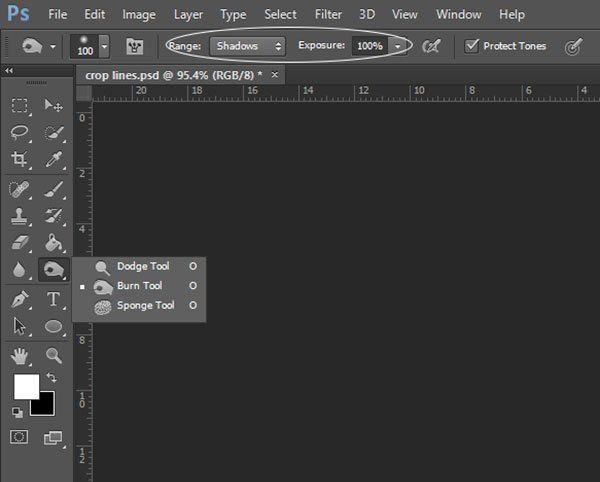
Task: Change the screen mode
Action: click(x=53, y=438)
